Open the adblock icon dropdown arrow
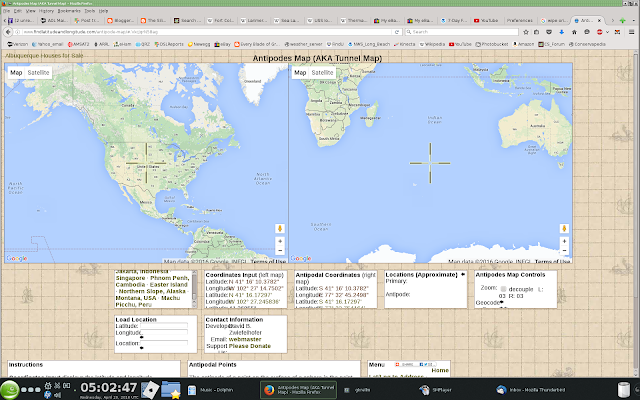This screenshot has width=640, height=400. pyautogui.click(x=607, y=32)
